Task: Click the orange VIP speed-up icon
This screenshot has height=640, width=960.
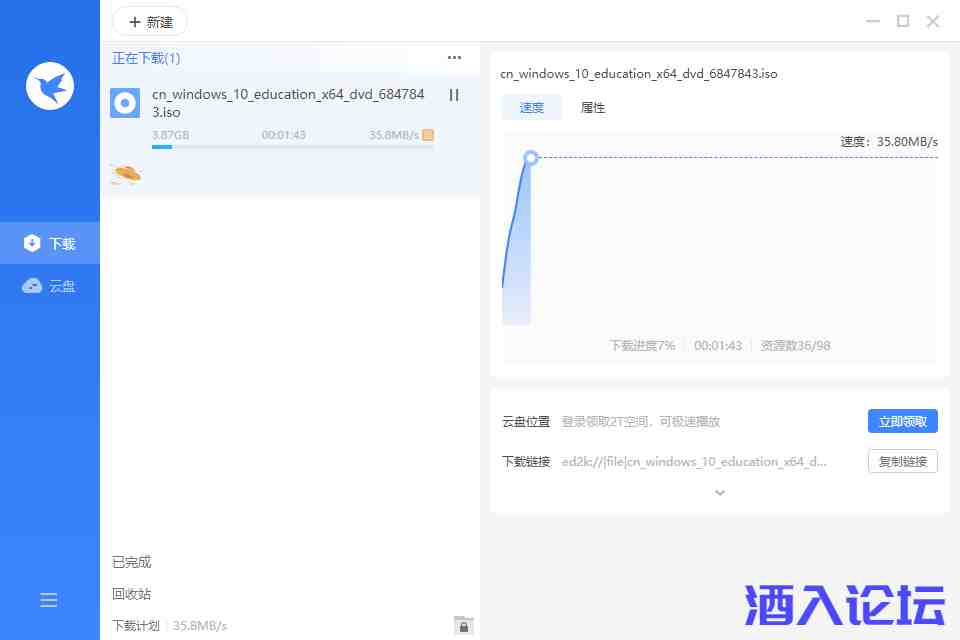Action: pos(428,135)
